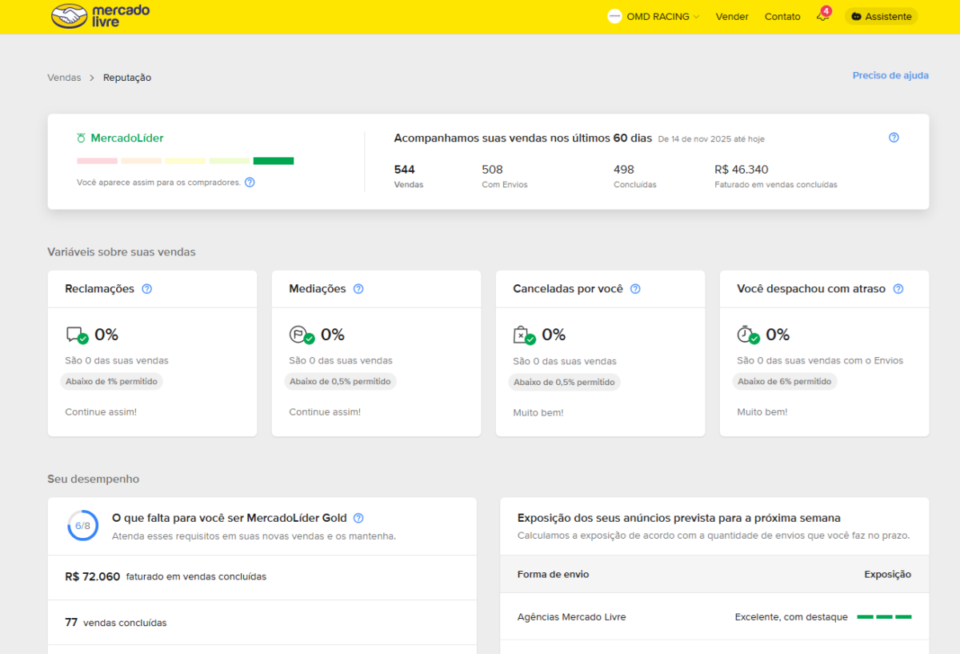Image resolution: width=960 pixels, height=654 pixels.
Task: Click Mediações 'Abaixo de 0,5% permitido' badge
Action: point(340,382)
